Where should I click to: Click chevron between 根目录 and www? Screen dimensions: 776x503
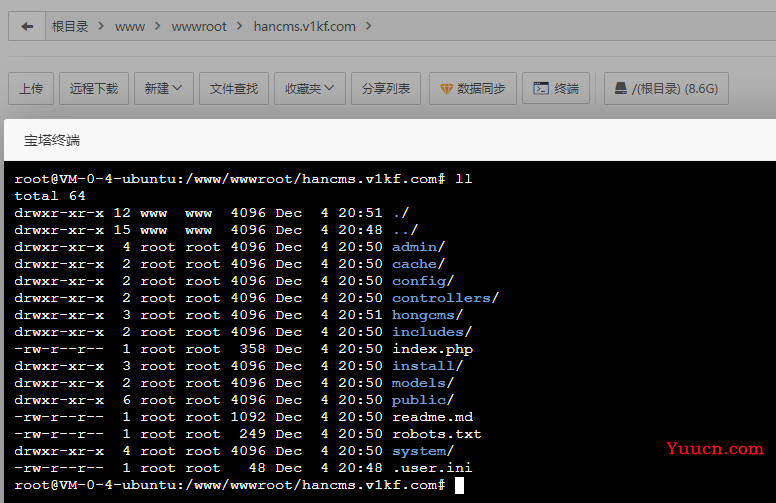101,26
